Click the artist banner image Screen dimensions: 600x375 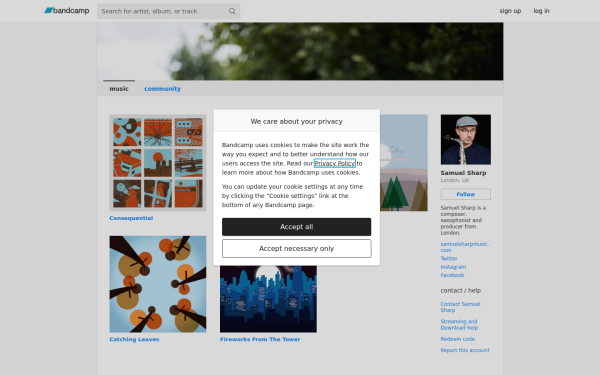click(300, 51)
